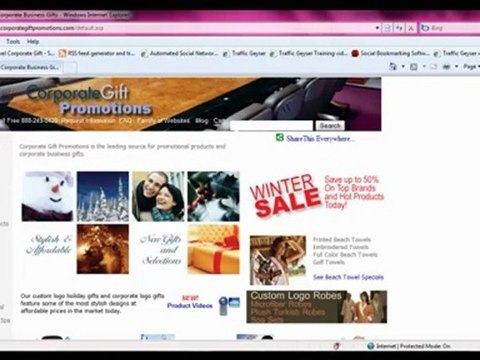480x360 pixels.
Task: Click the Bing search provider icon
Action: pyautogui.click(x=425, y=28)
